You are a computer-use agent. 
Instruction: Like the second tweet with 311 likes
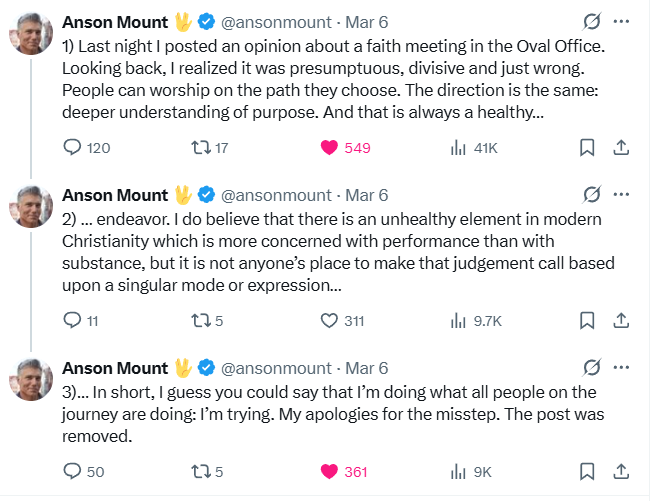(329, 321)
